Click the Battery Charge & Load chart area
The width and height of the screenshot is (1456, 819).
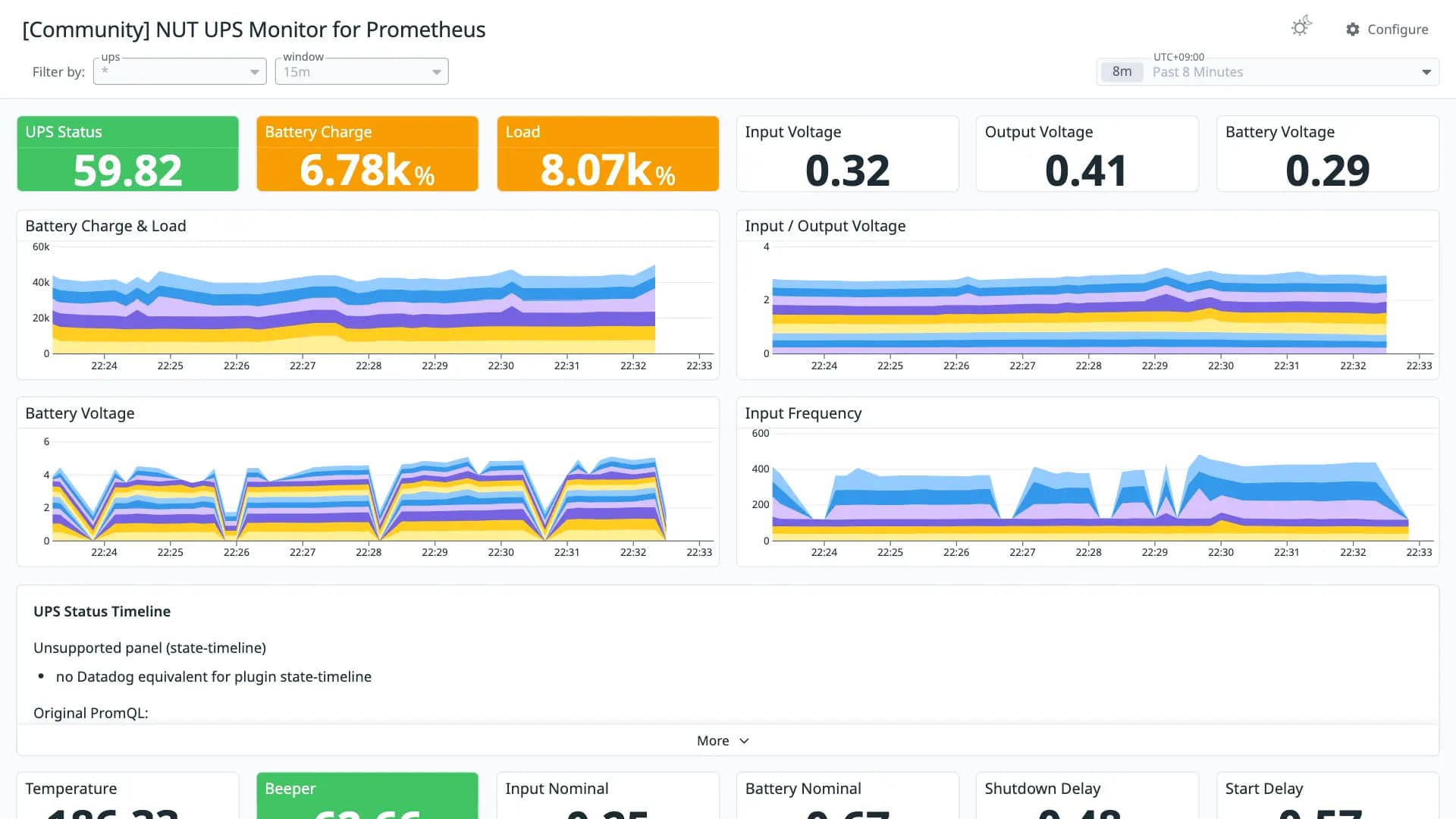(x=383, y=300)
